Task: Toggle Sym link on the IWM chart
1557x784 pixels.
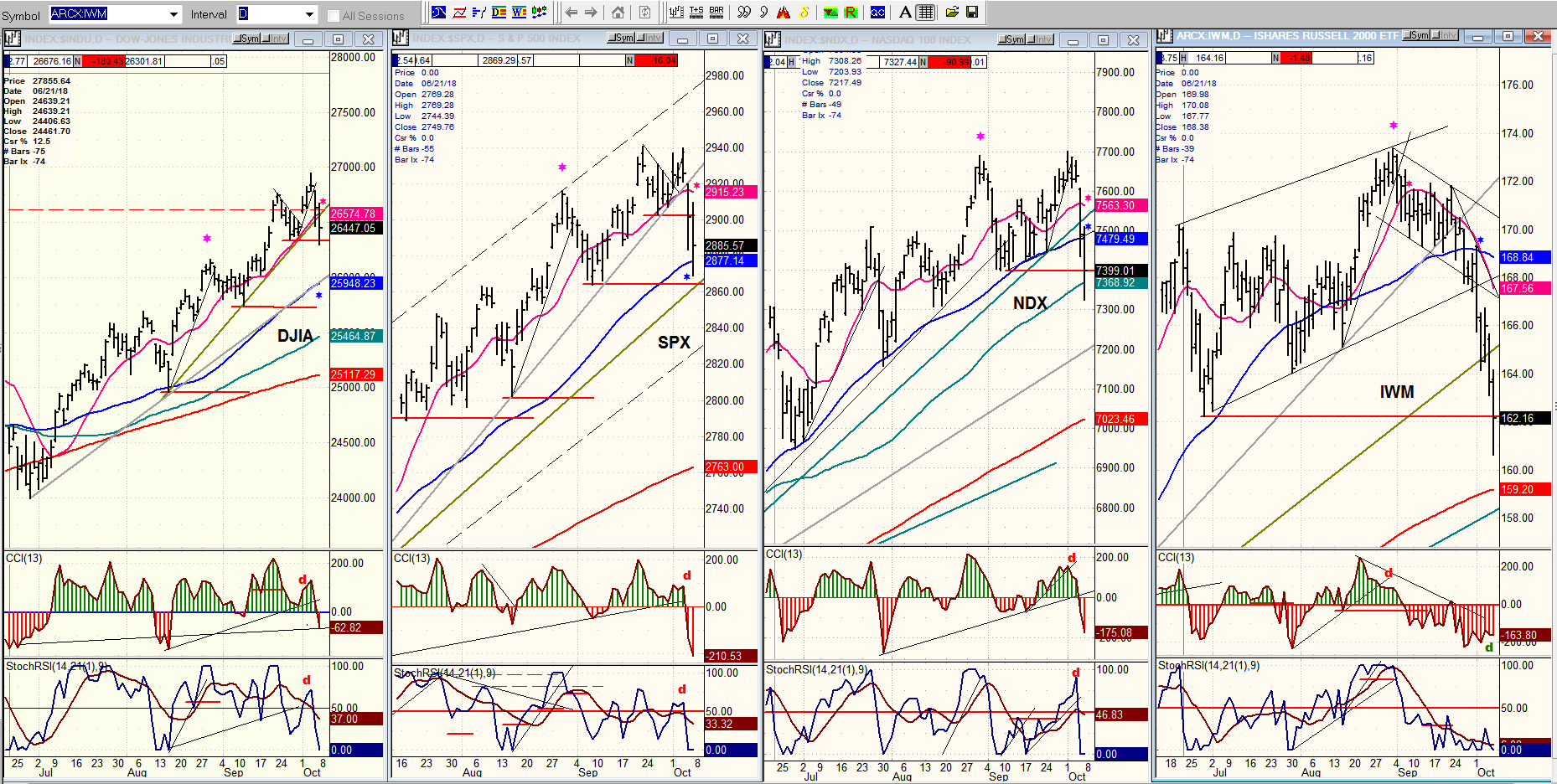Action: (x=1416, y=35)
